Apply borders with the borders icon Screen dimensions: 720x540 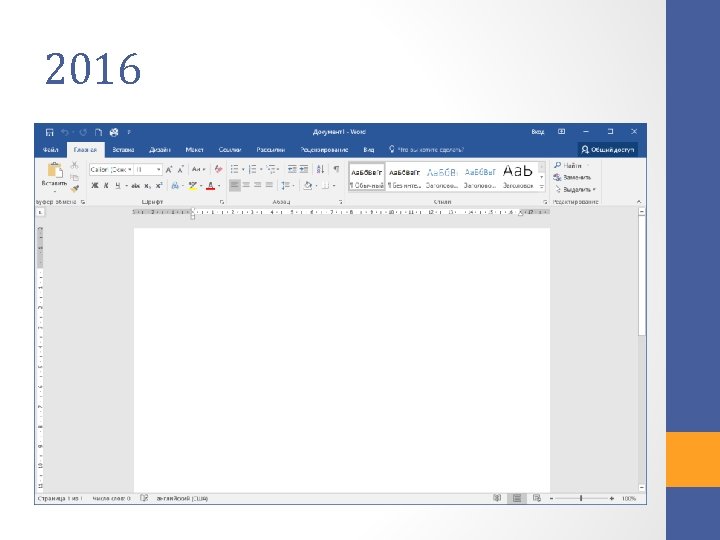click(x=326, y=186)
